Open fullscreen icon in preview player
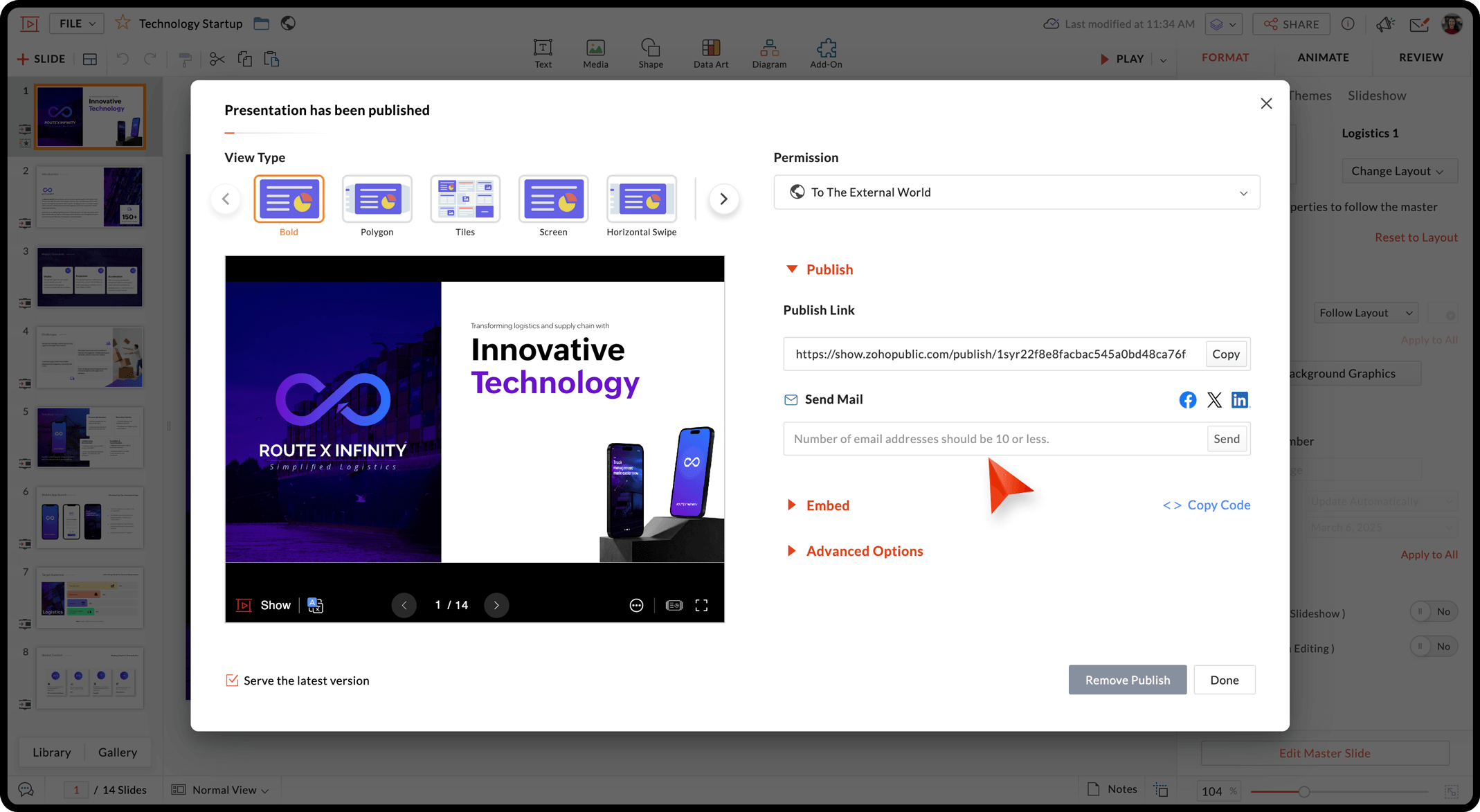 tap(701, 606)
